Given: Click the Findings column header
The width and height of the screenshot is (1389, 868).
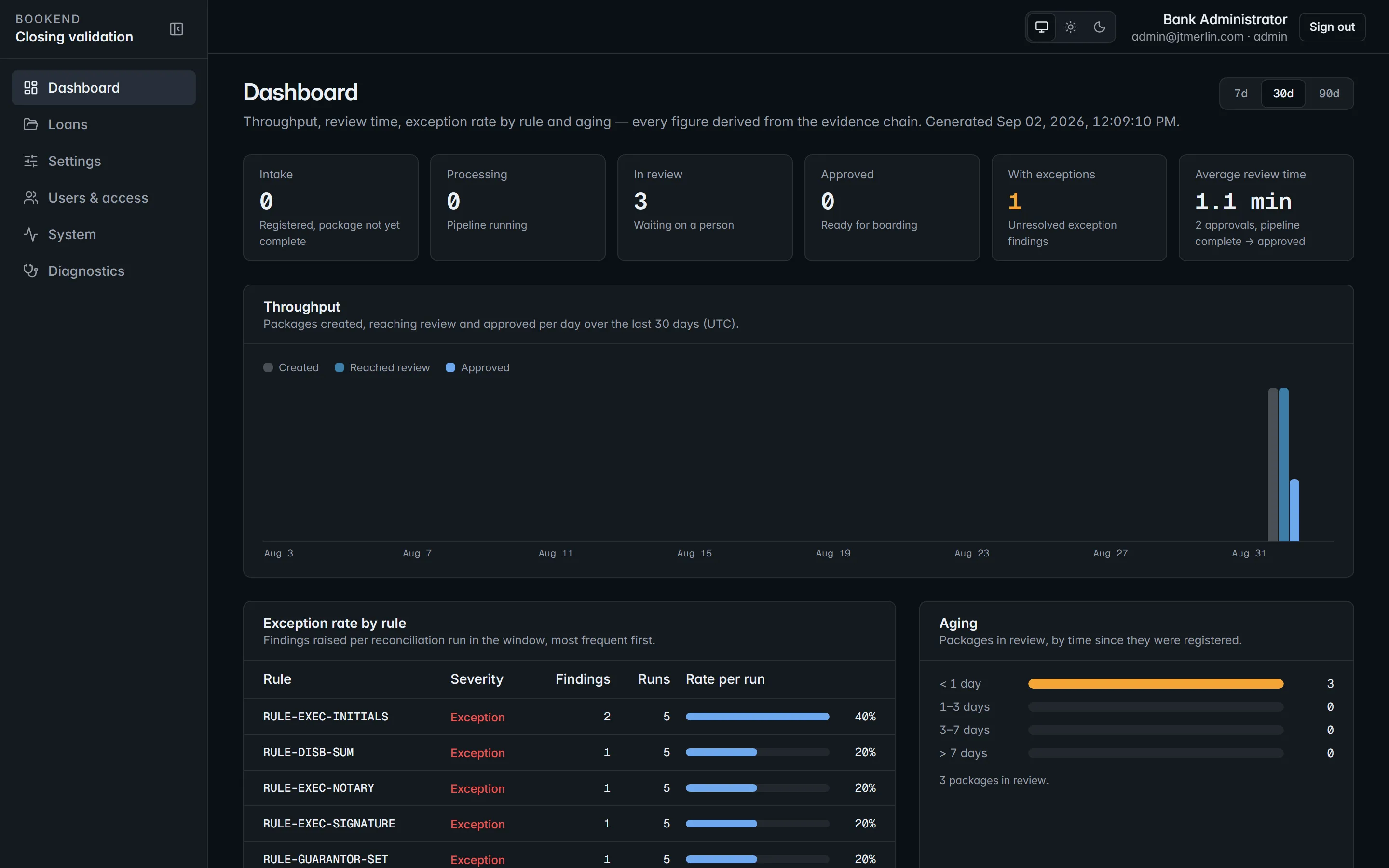Looking at the screenshot, I should tap(583, 679).
